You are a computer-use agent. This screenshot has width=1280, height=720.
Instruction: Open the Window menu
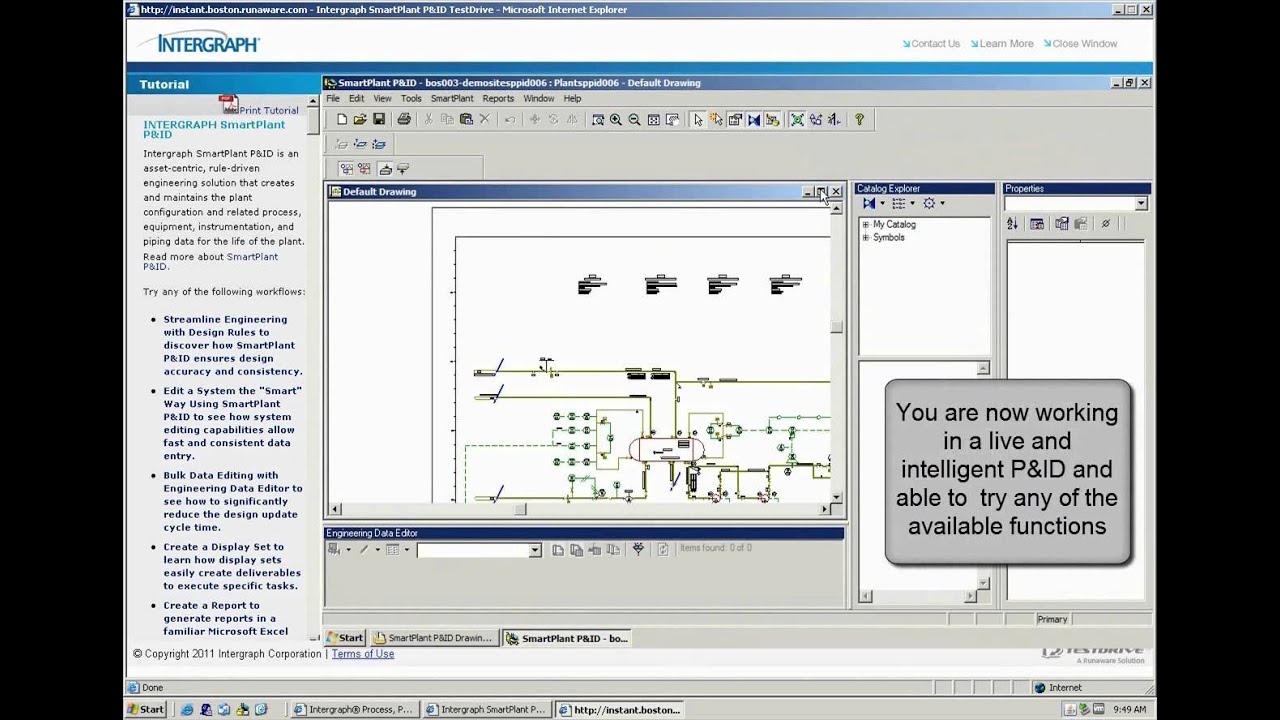pyautogui.click(x=538, y=99)
